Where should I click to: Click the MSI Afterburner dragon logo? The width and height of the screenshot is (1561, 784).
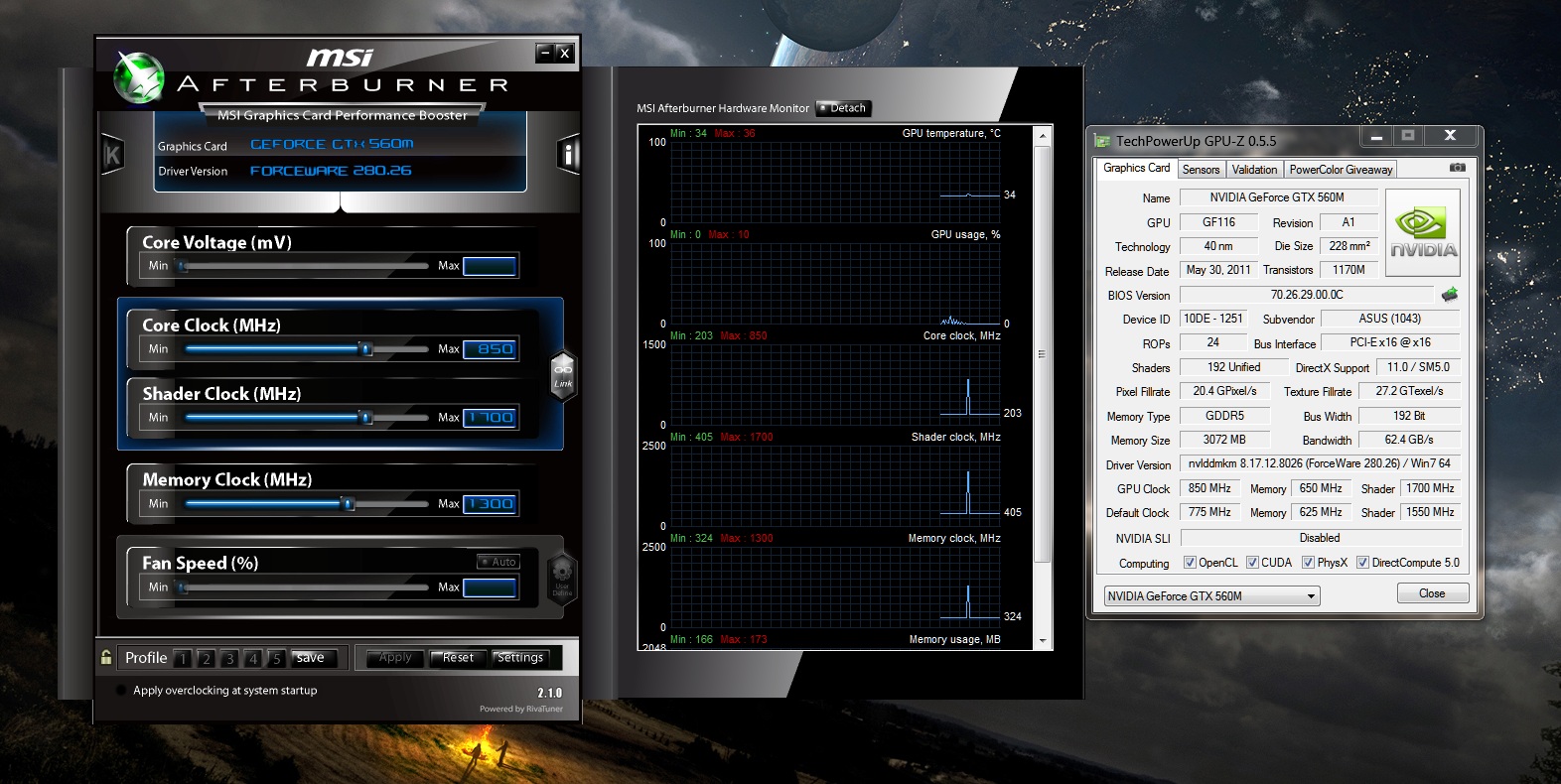pyautogui.click(x=139, y=77)
